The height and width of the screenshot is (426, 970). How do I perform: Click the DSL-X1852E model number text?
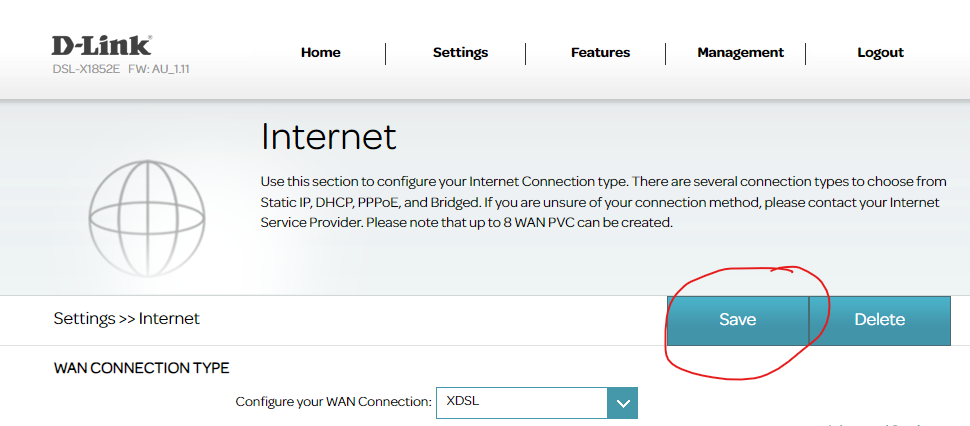87,67
